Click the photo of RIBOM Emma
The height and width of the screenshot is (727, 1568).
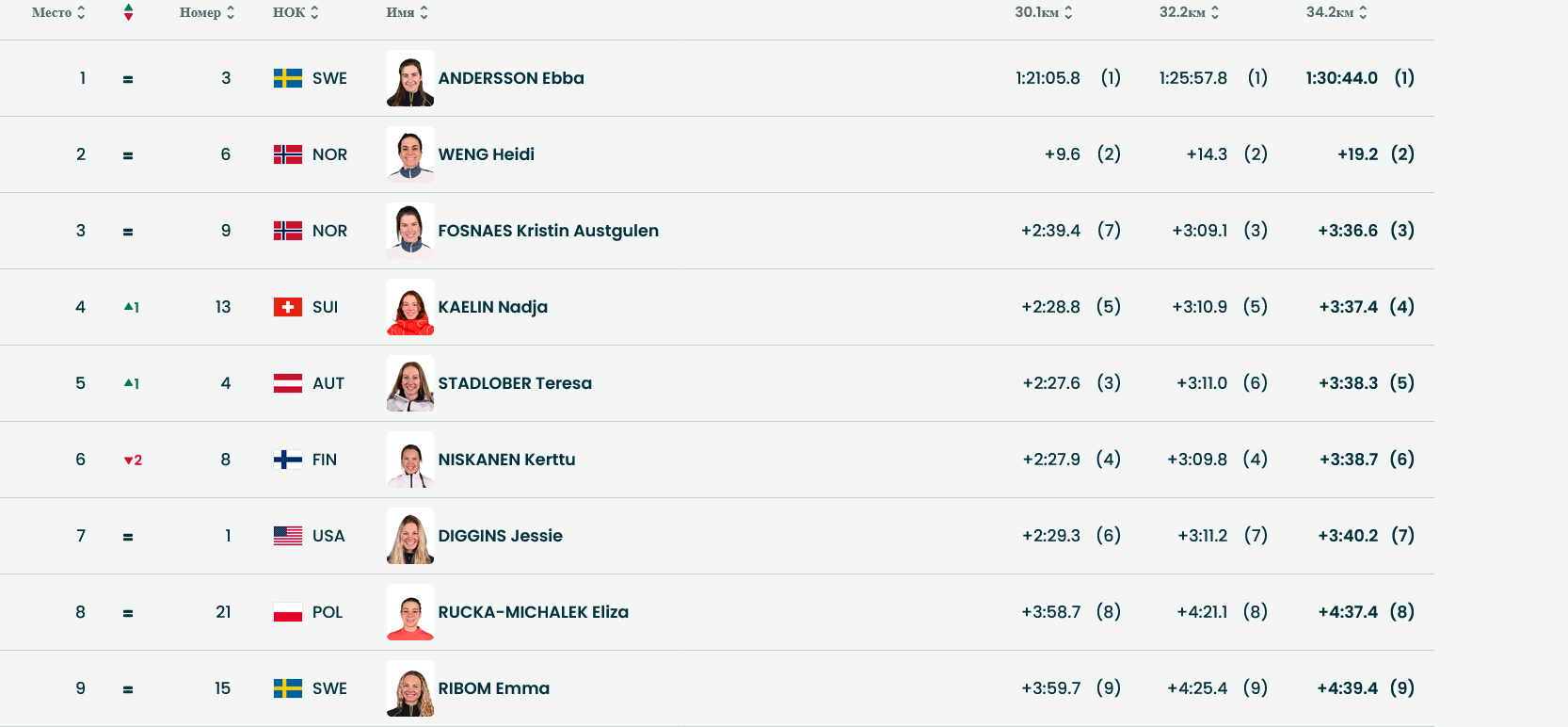tap(409, 688)
